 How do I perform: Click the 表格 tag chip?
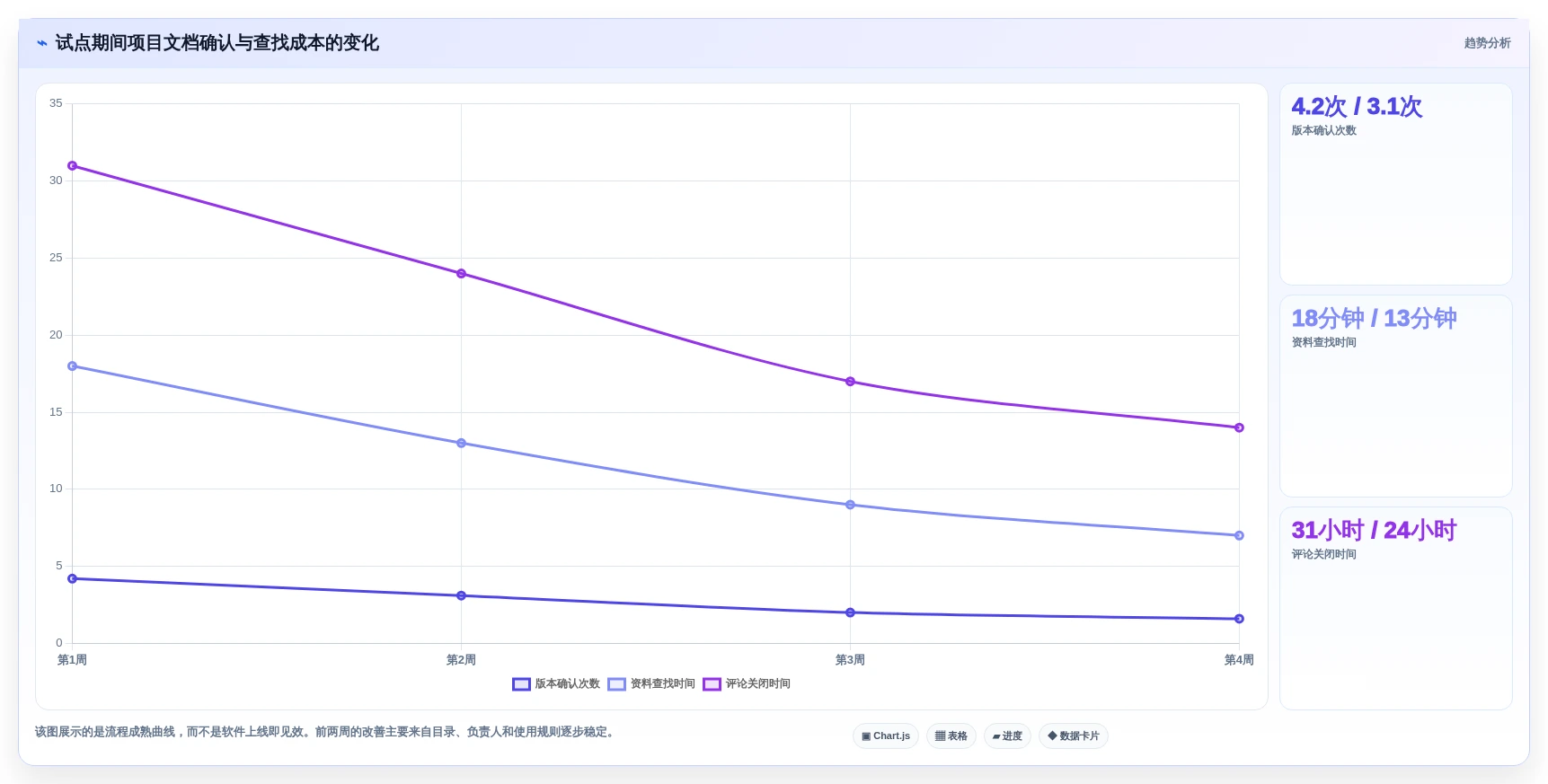[951, 736]
